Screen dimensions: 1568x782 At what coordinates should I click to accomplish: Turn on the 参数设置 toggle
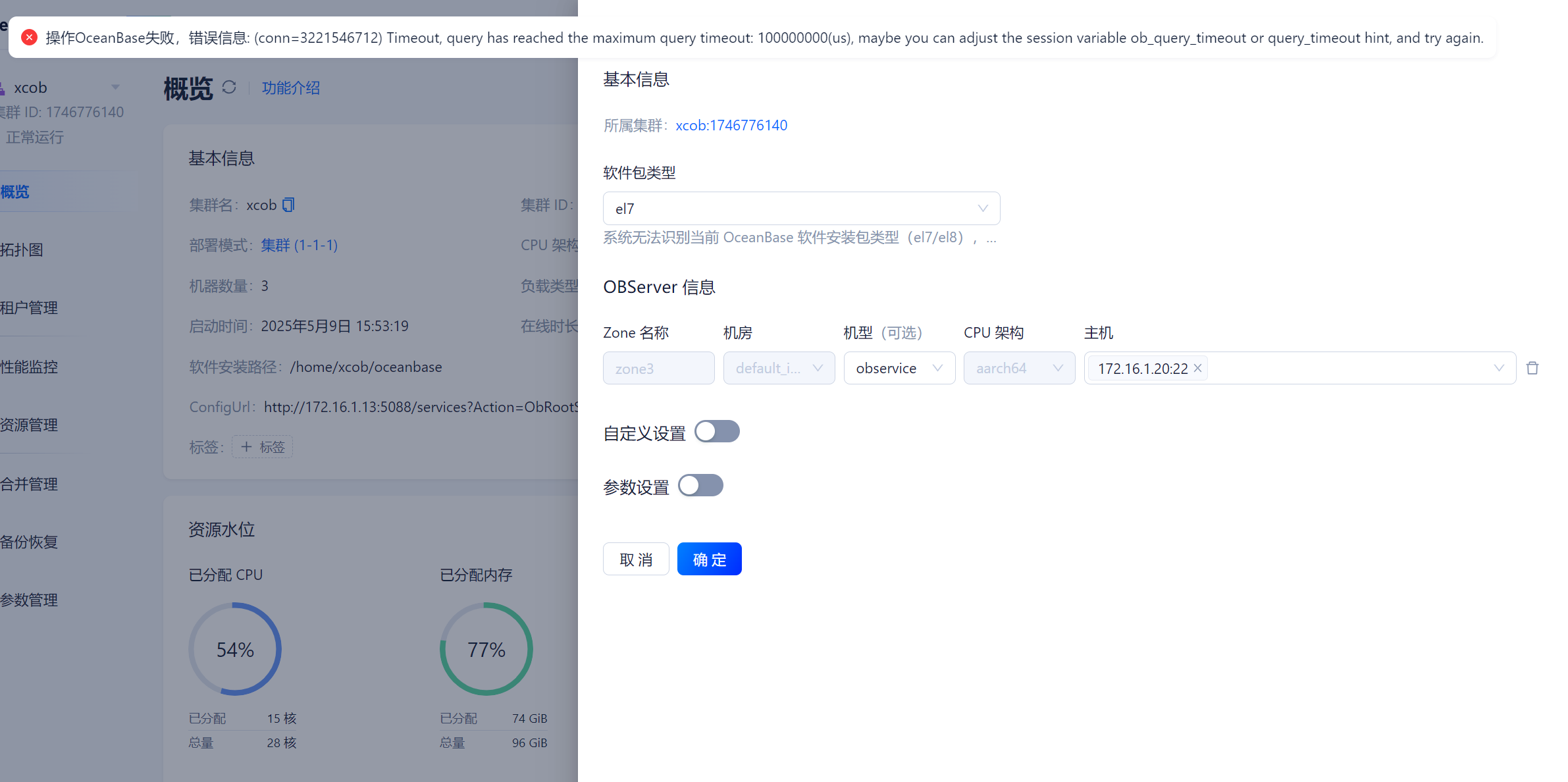700,486
